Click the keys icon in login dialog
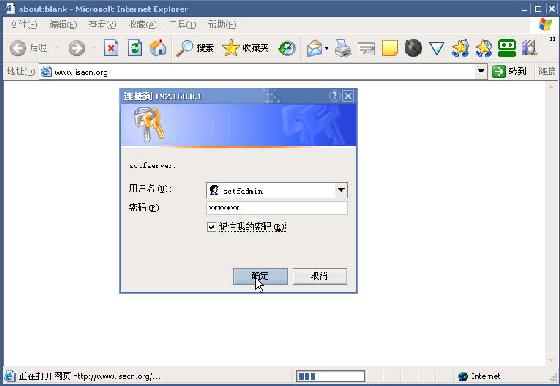560x386 pixels. pos(149,124)
